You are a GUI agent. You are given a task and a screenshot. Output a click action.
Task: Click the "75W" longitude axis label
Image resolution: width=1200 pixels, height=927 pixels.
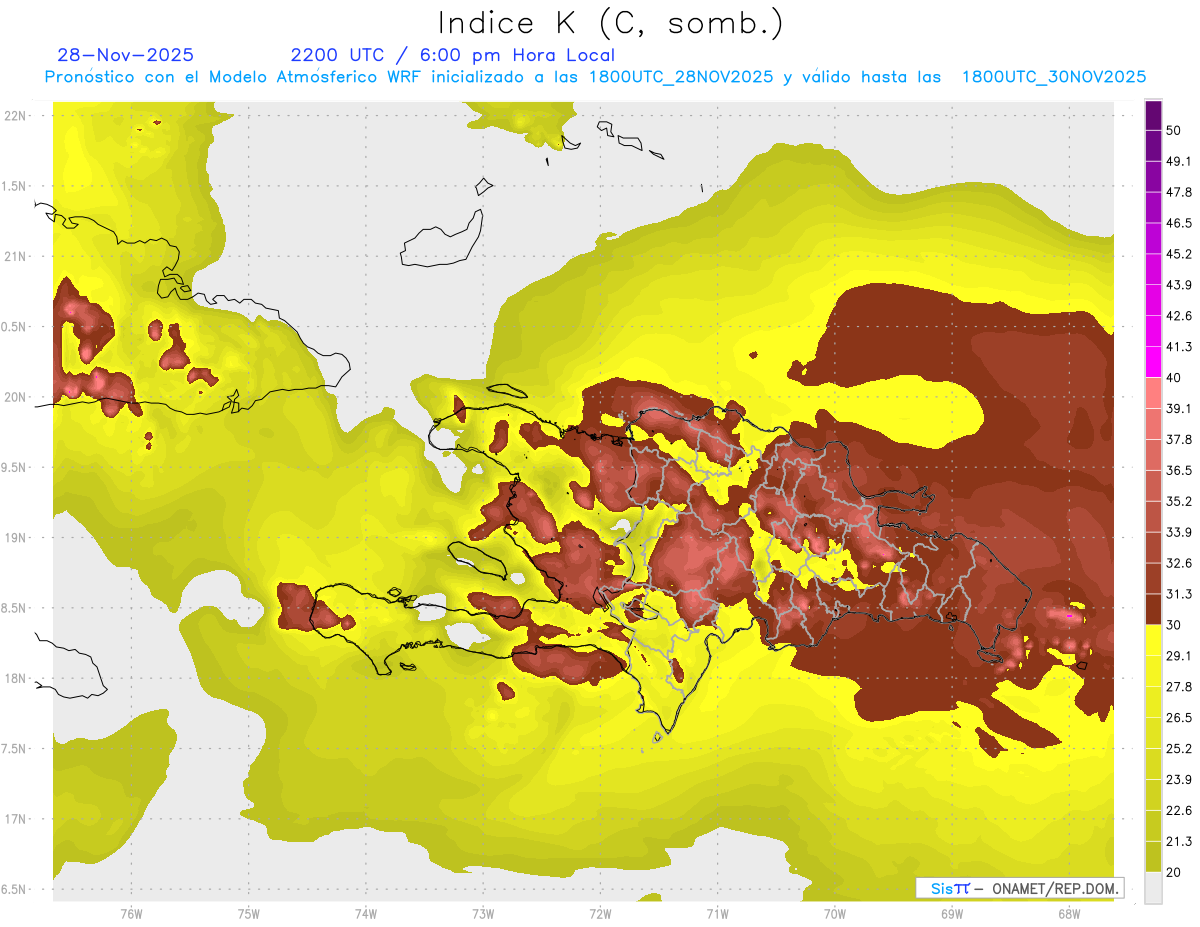coord(248,914)
